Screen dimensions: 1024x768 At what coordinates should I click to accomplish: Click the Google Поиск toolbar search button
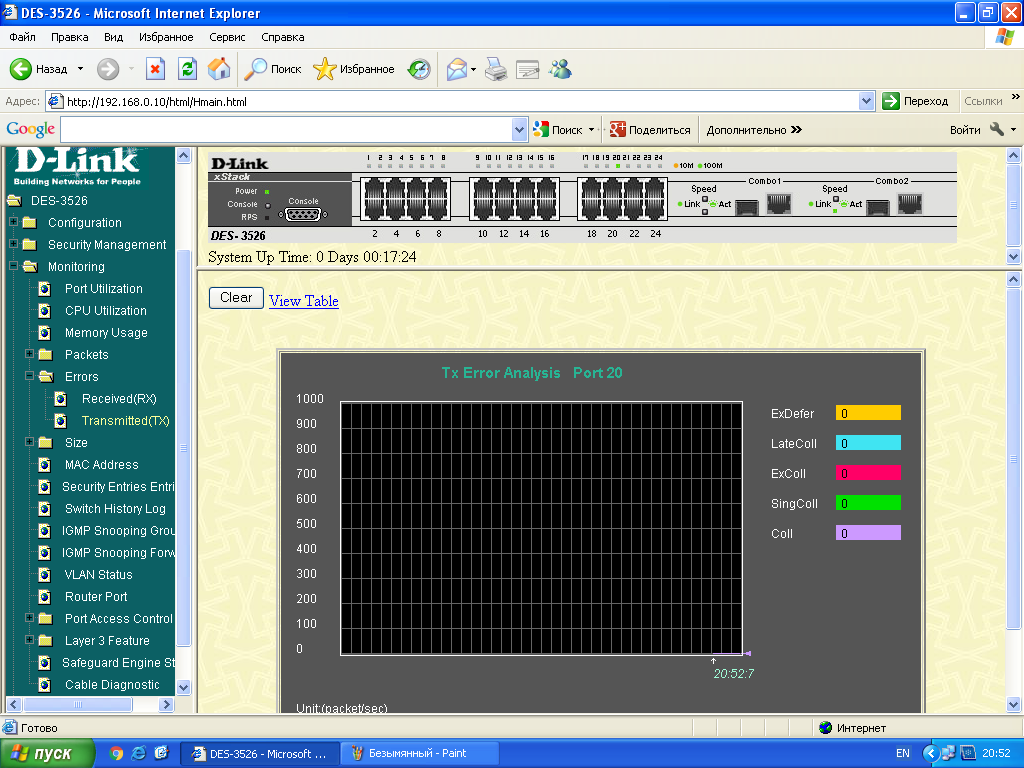(558, 129)
